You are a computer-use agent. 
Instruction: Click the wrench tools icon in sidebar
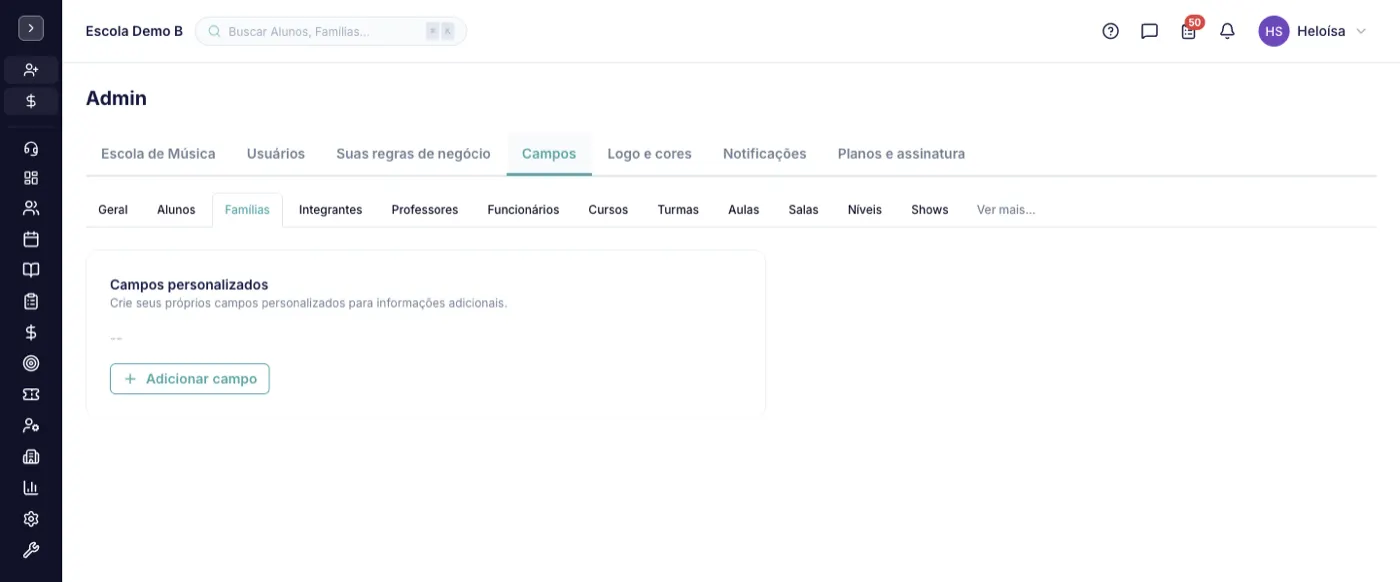pos(31,550)
